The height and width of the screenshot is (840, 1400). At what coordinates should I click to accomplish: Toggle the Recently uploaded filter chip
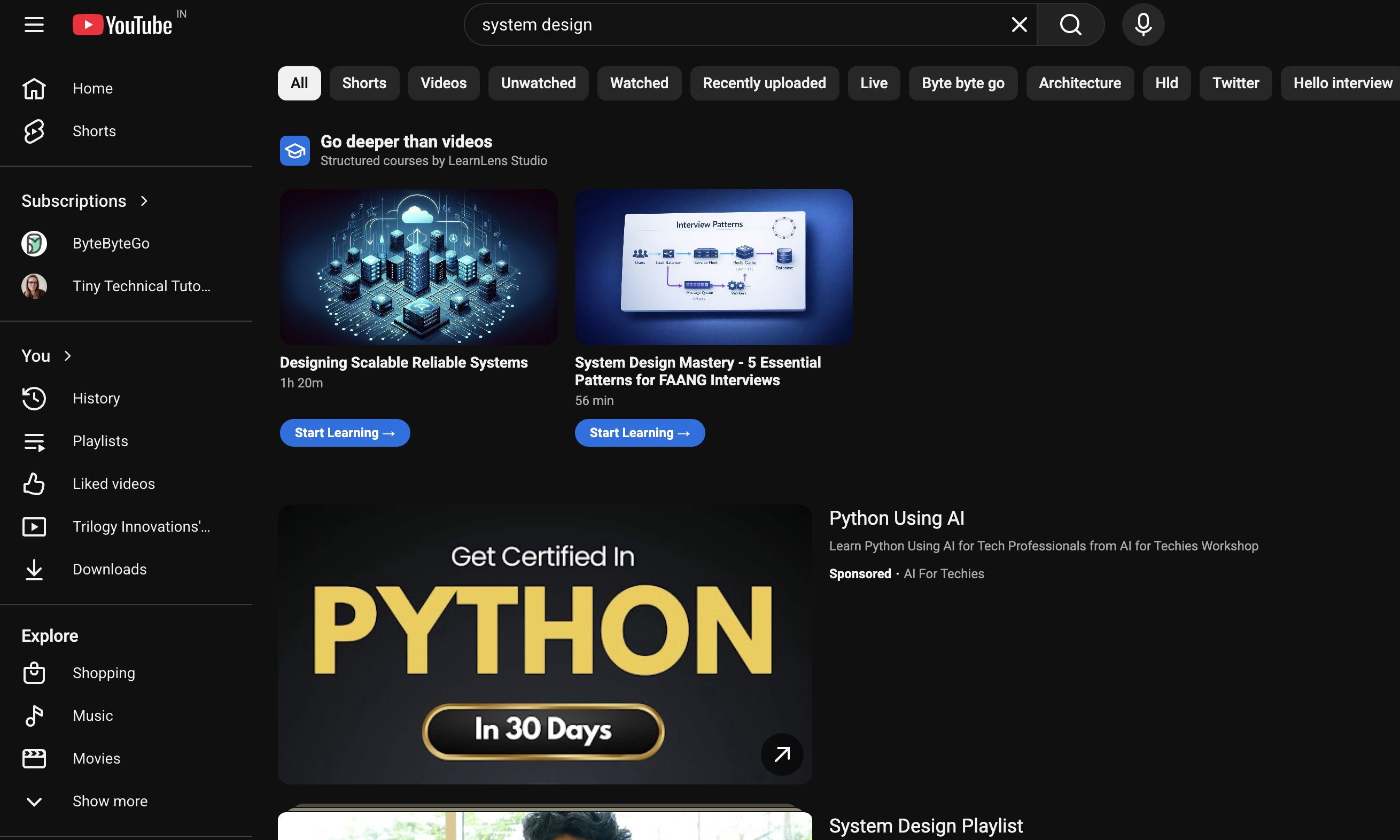(764, 83)
